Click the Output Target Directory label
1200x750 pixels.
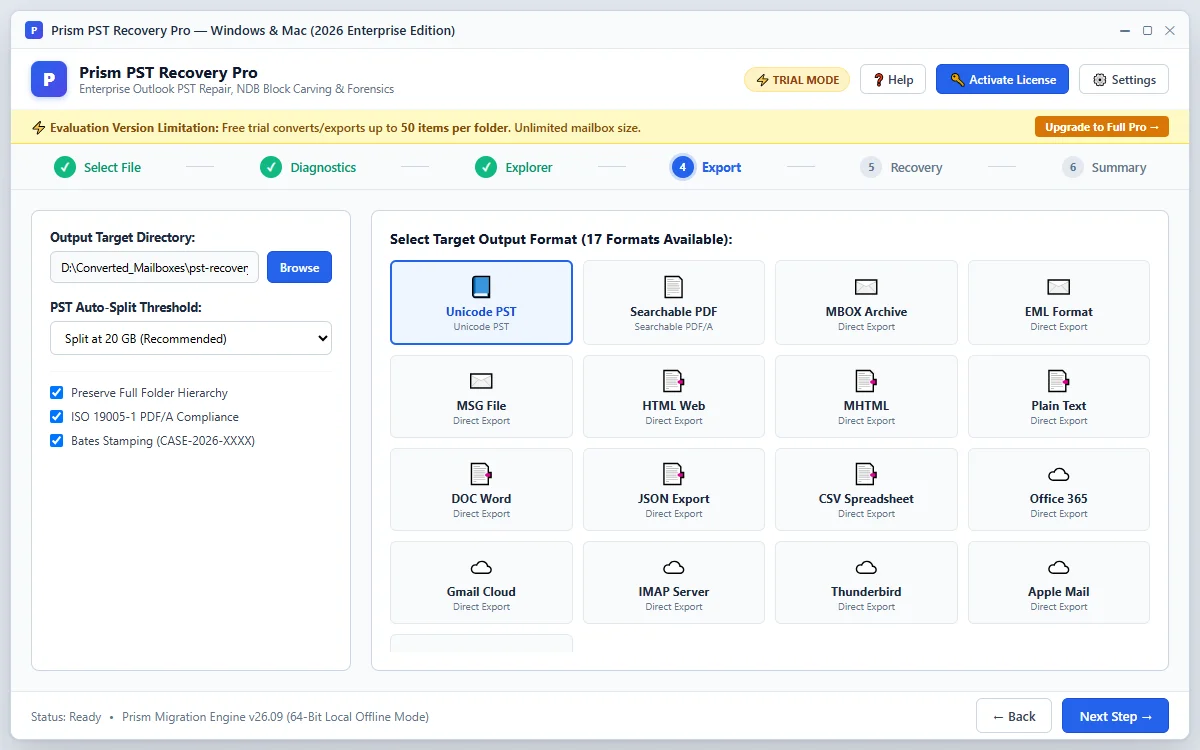pyautogui.click(x=122, y=238)
